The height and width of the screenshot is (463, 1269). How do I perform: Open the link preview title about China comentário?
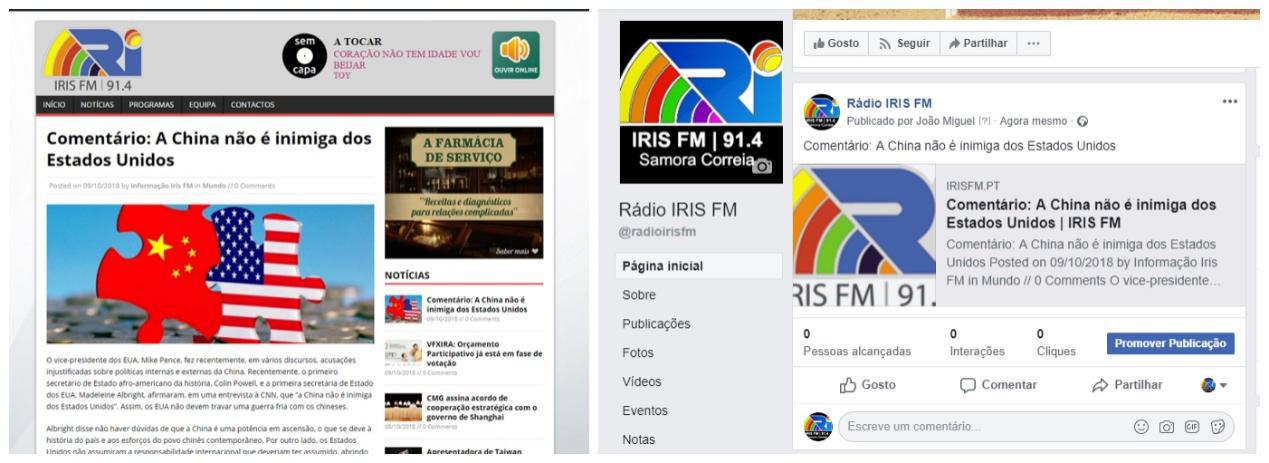(1081, 212)
